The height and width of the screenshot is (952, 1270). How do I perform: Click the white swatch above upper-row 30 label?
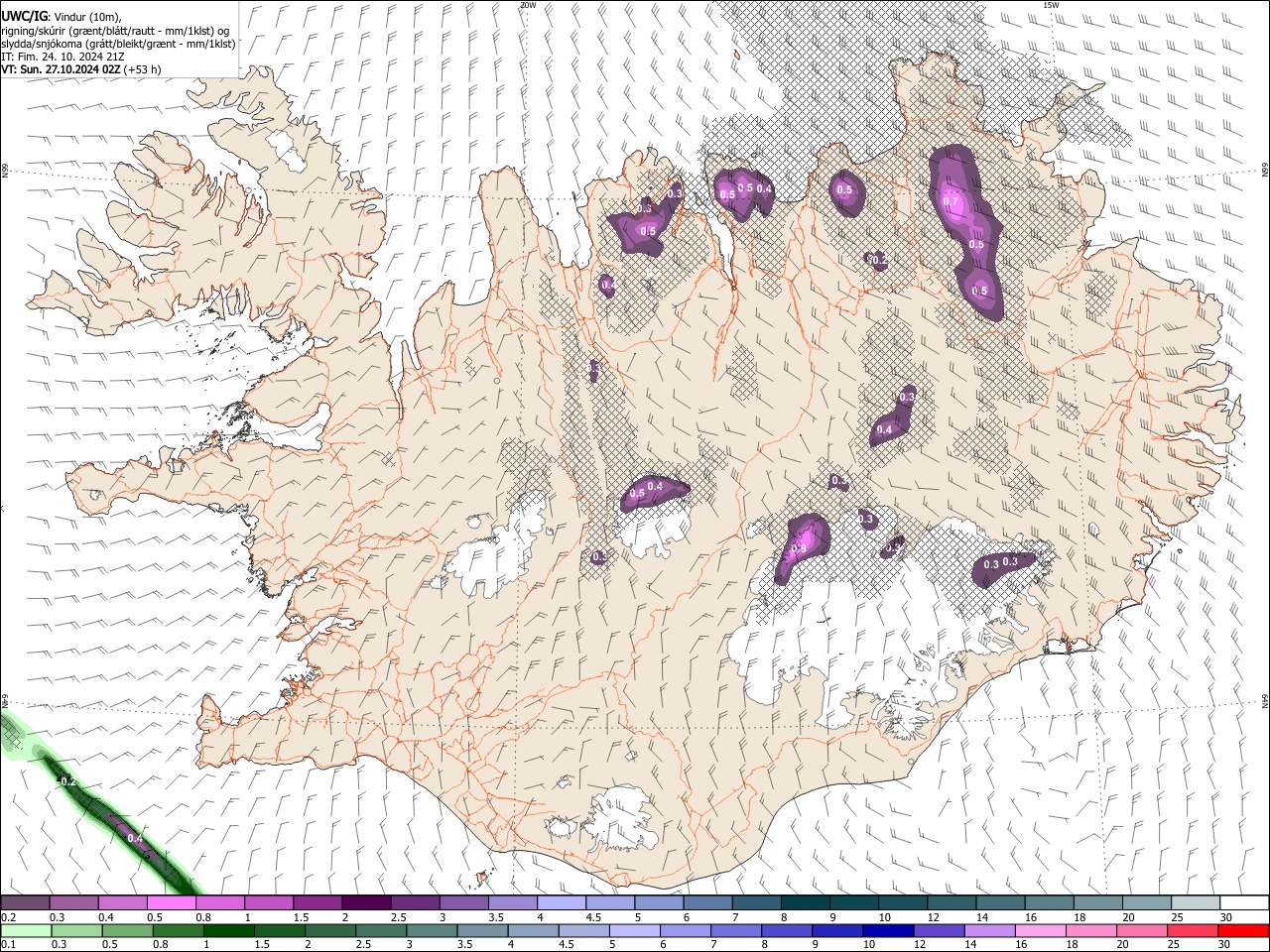(1244, 903)
